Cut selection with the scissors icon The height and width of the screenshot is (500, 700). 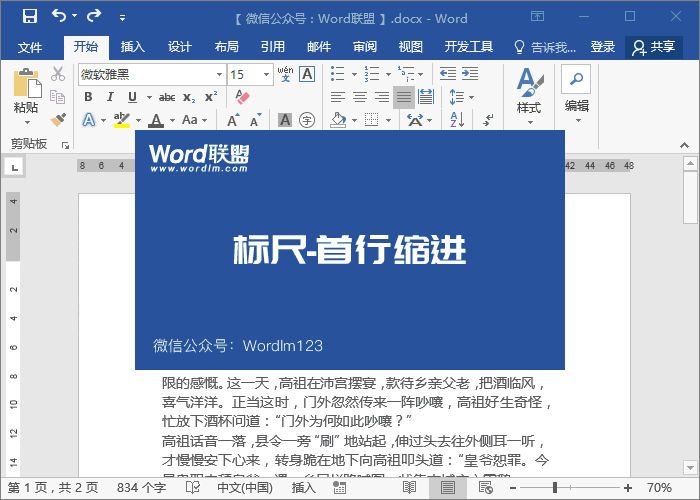[58, 74]
